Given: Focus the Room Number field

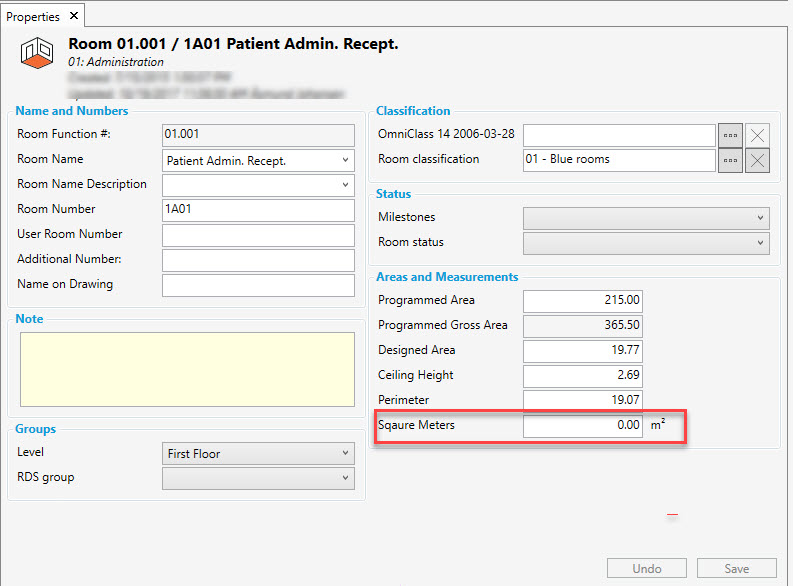Looking at the screenshot, I should pyautogui.click(x=258, y=210).
